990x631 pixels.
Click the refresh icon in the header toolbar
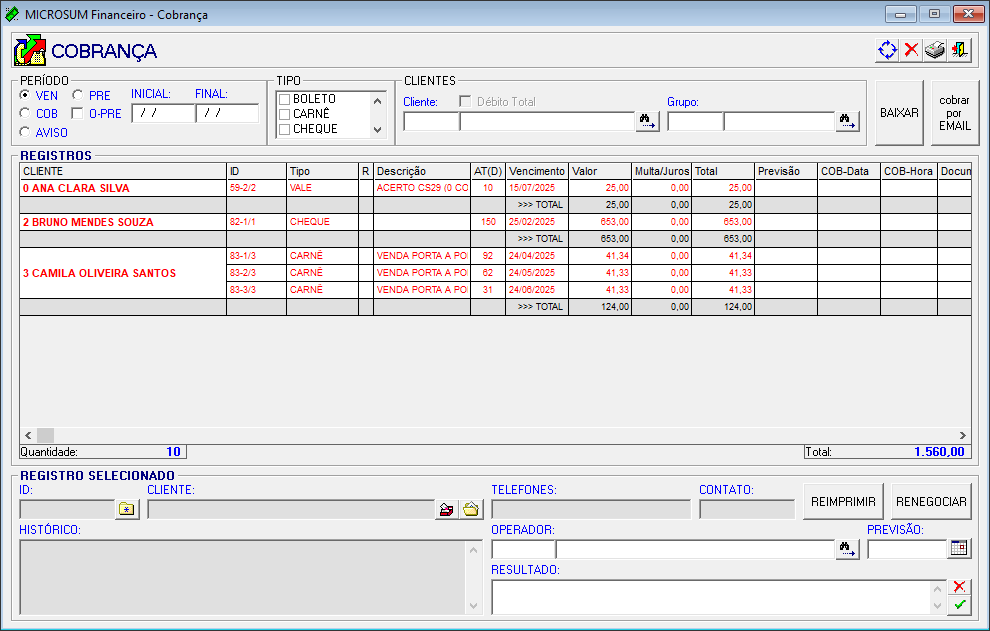point(886,50)
